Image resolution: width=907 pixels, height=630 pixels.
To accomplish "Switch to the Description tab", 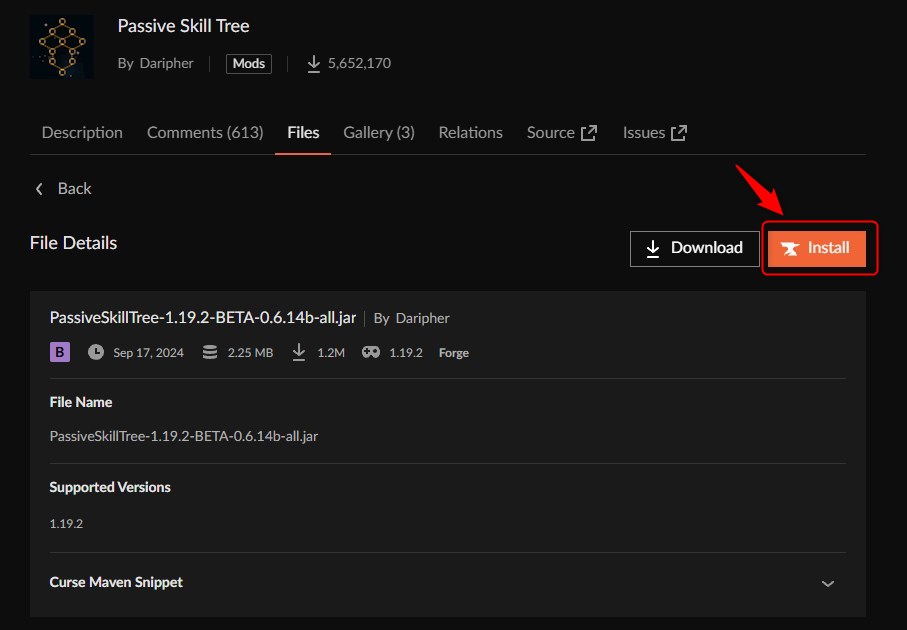I will click(82, 132).
